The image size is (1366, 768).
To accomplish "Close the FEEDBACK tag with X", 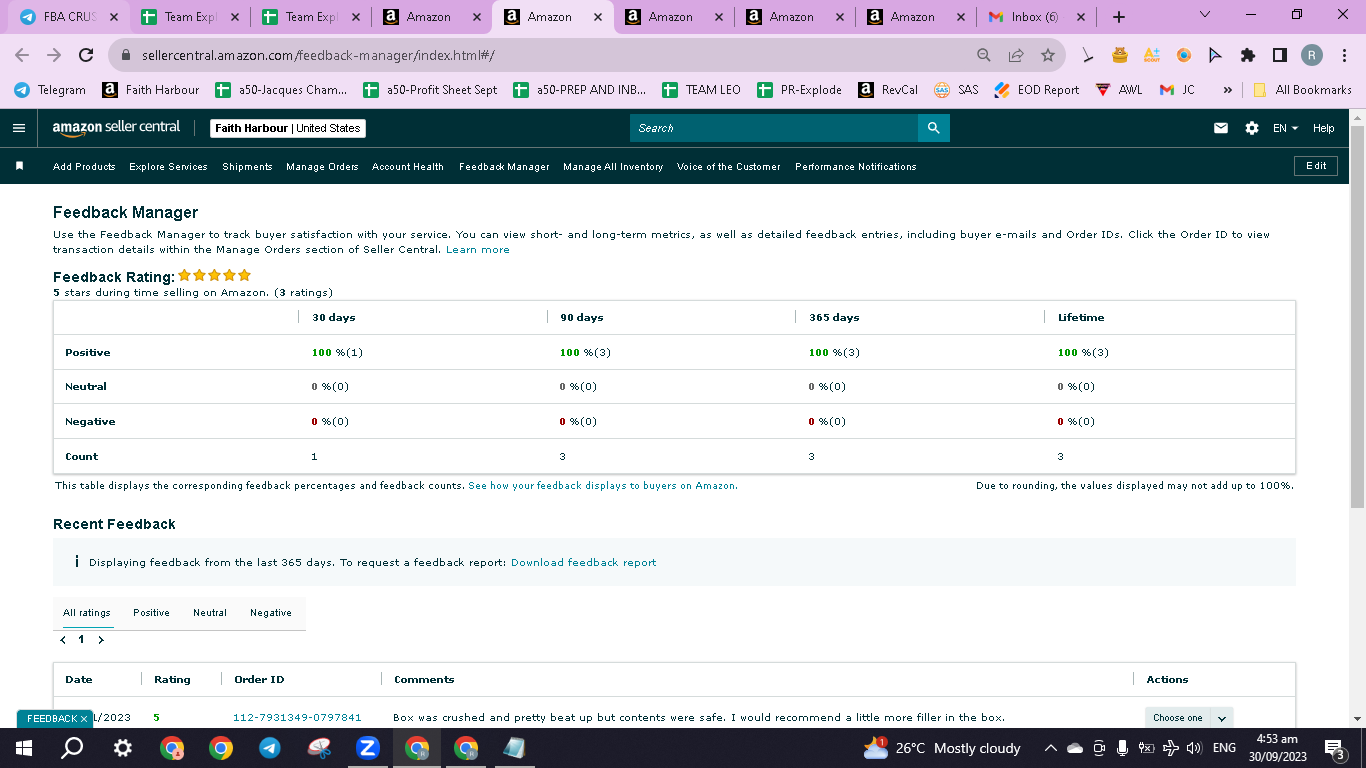I will click(84, 718).
